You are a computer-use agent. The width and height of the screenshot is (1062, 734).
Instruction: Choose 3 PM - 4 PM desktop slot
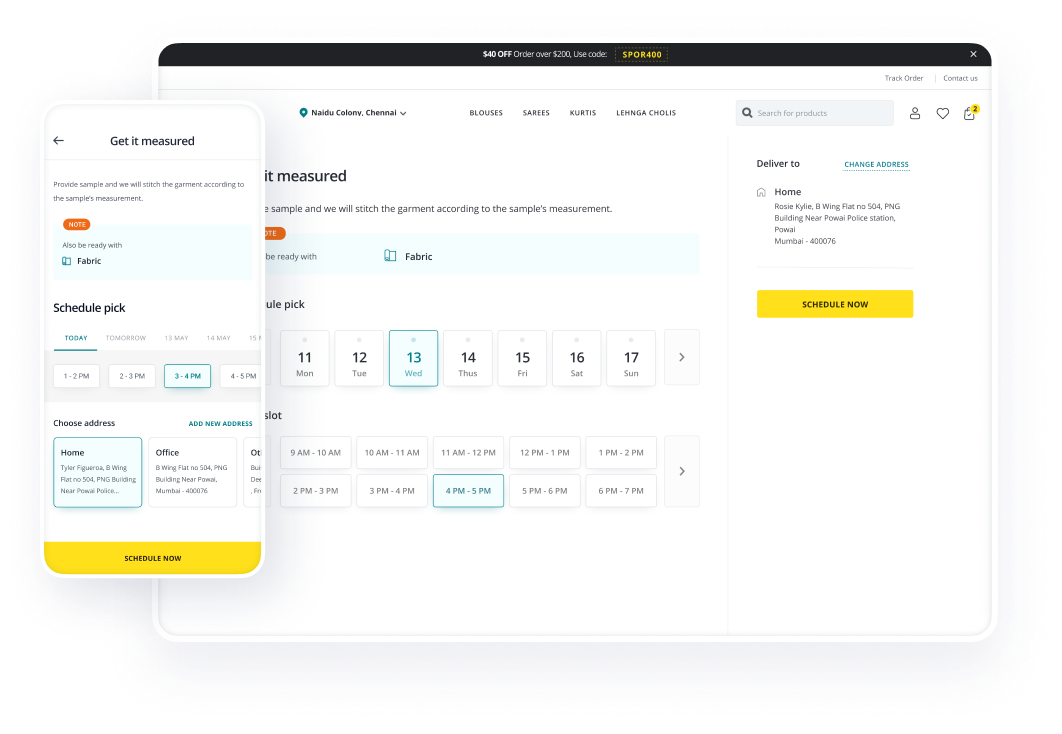click(392, 491)
